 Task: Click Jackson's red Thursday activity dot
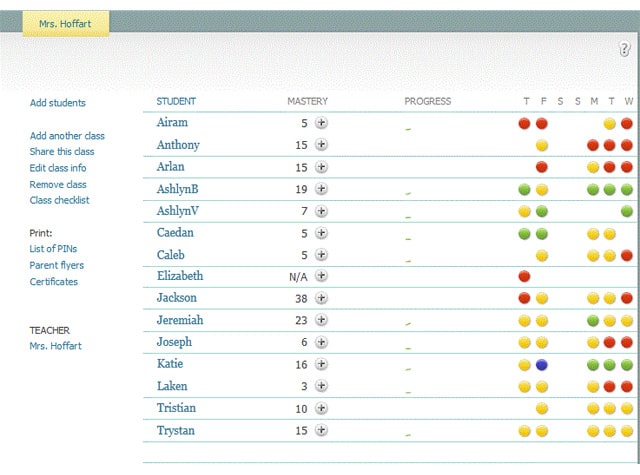[x=524, y=298]
